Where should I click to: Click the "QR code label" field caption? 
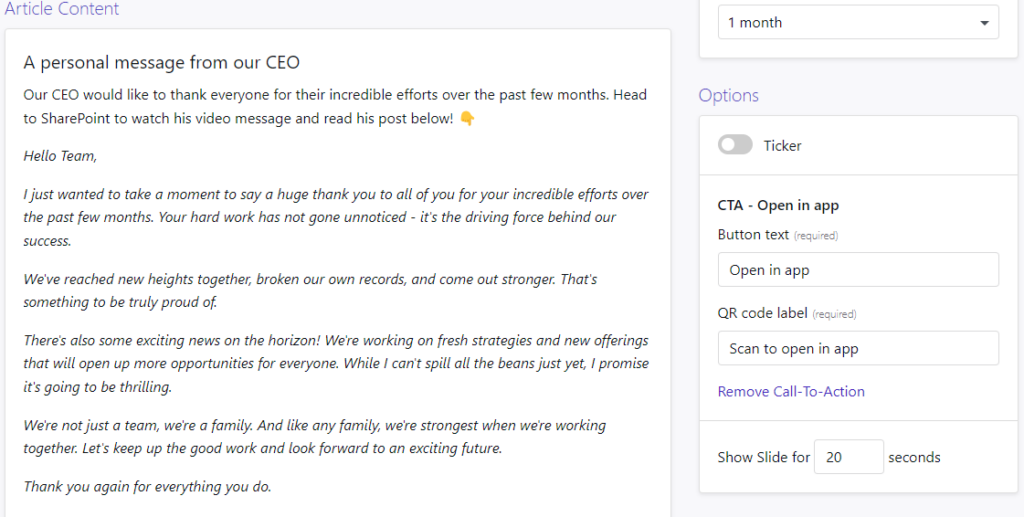[762, 313]
